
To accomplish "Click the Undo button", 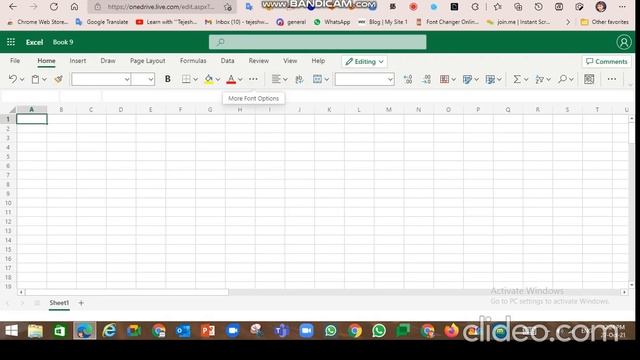I will (x=13, y=79).
